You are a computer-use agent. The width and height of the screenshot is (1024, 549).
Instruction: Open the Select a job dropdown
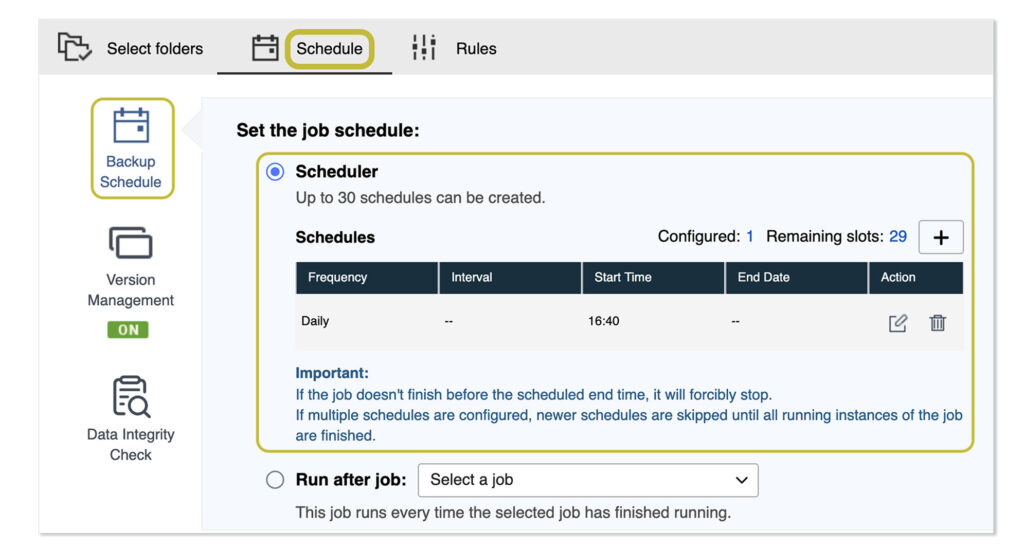click(587, 480)
